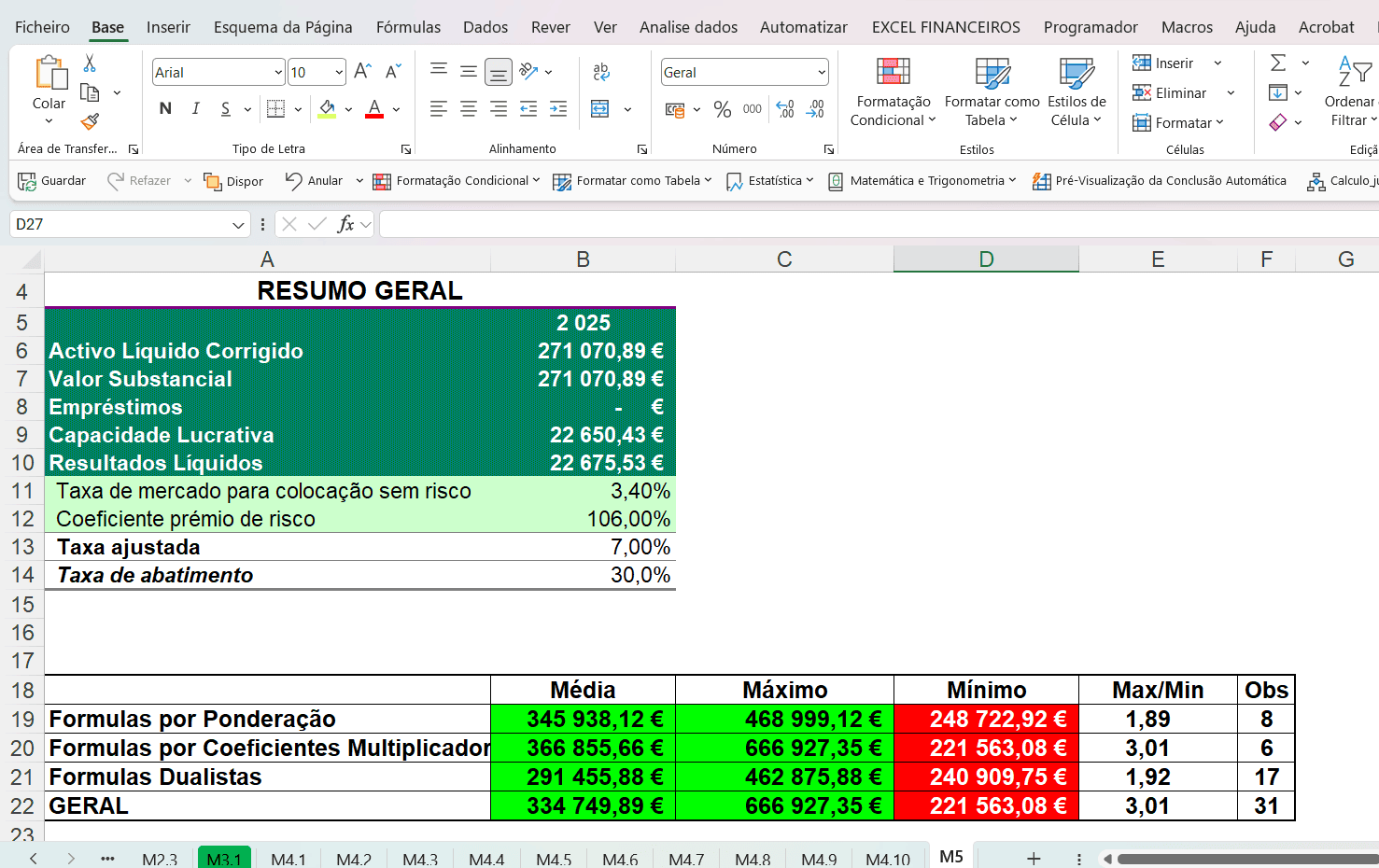1379x868 pixels.
Task: Decrease font size with the smaller A icon
Action: [393, 72]
